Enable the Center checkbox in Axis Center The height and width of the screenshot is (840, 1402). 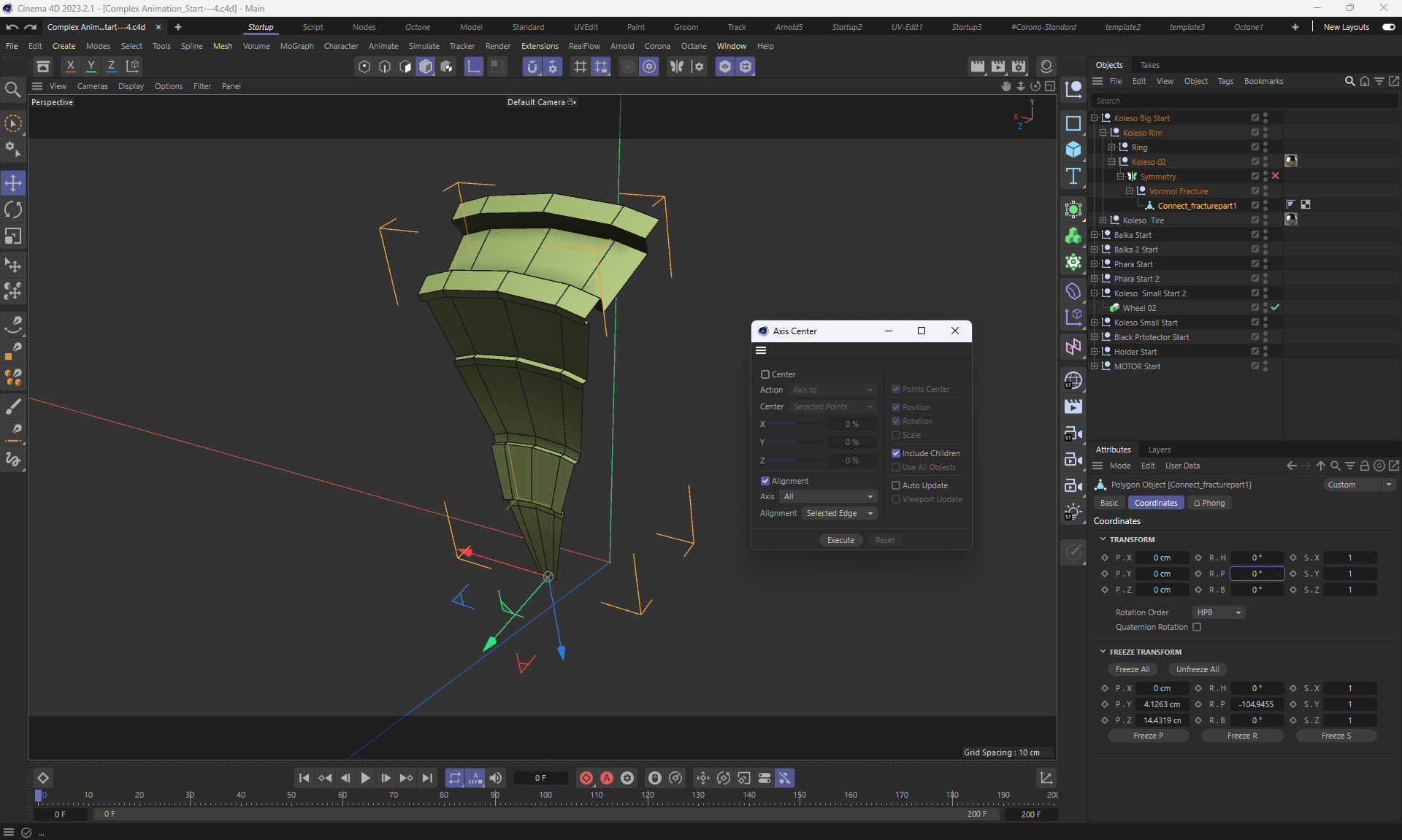click(765, 374)
